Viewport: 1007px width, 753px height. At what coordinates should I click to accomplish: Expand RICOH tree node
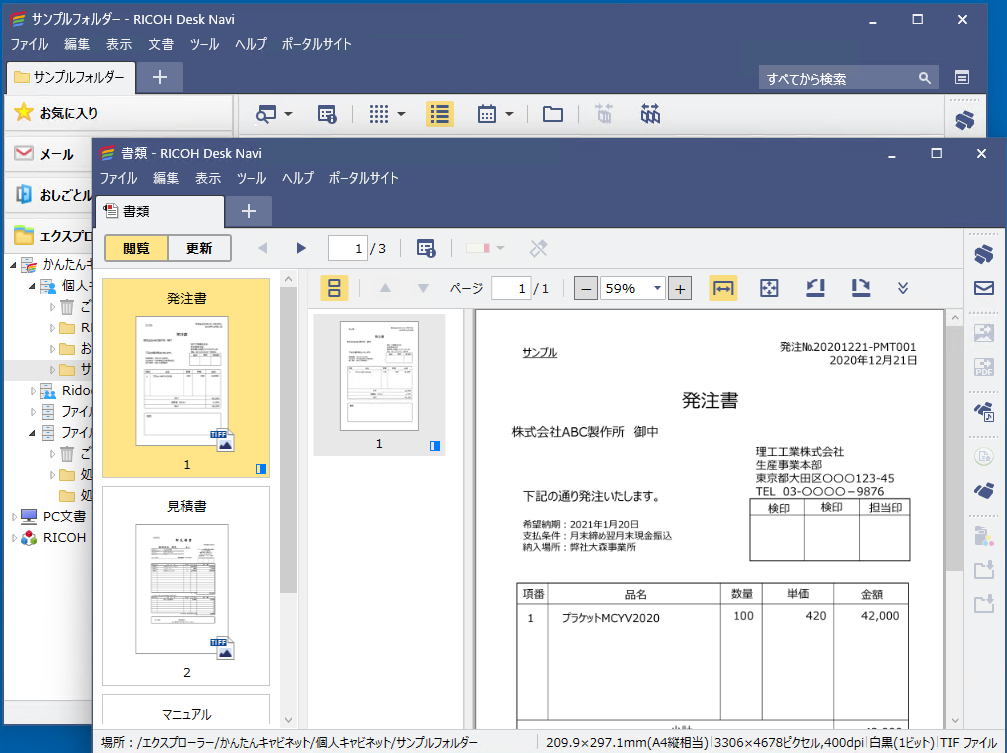[x=14, y=538]
